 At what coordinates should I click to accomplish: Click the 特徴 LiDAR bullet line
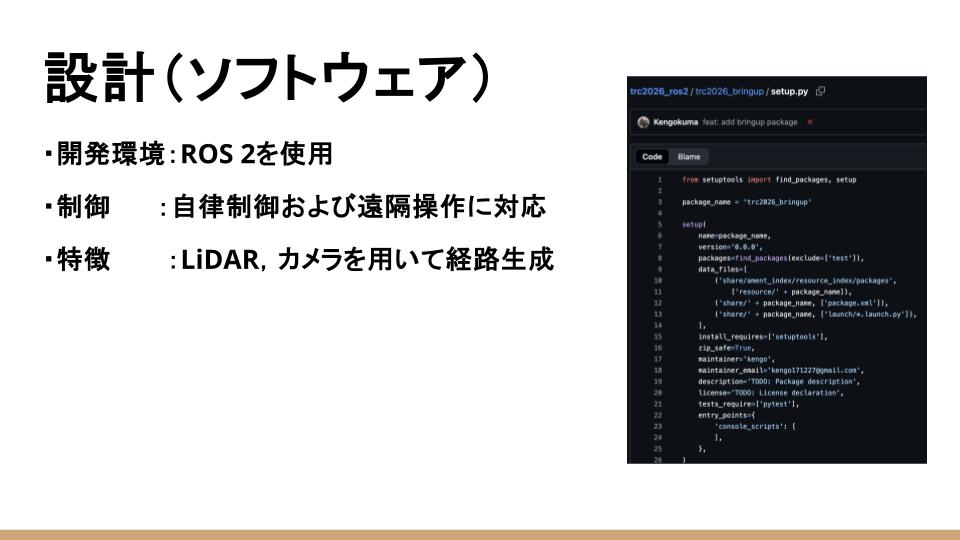[x=298, y=260]
